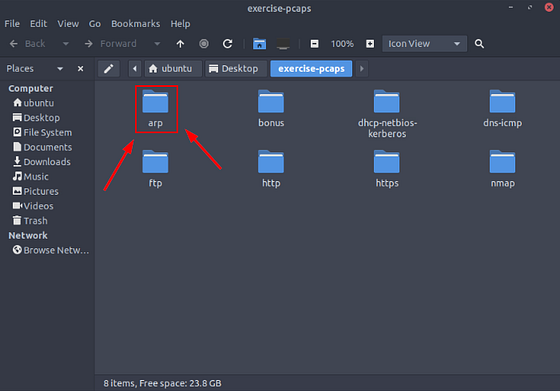Open Documents in sidebar
The width and height of the screenshot is (560, 391).
(x=42, y=147)
